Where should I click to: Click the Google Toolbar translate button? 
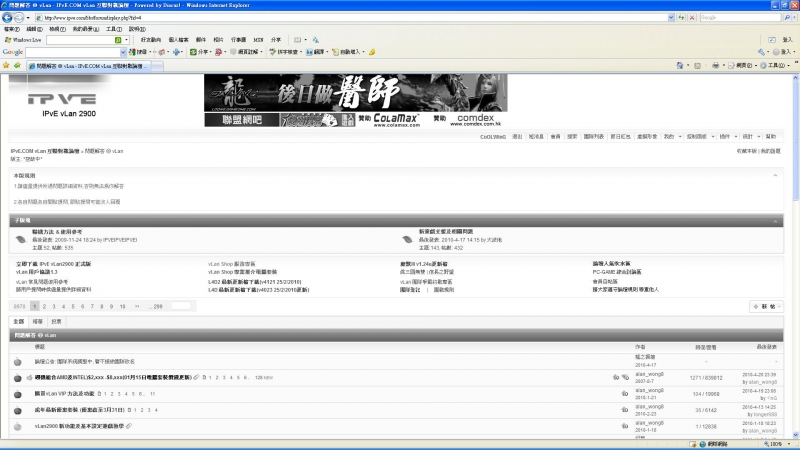coord(315,52)
